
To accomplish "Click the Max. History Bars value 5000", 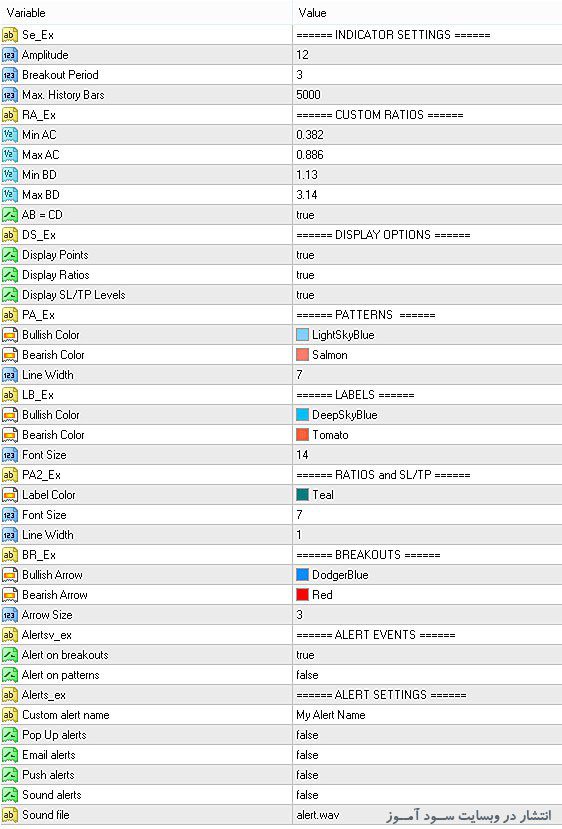I will pyautogui.click(x=308, y=95).
